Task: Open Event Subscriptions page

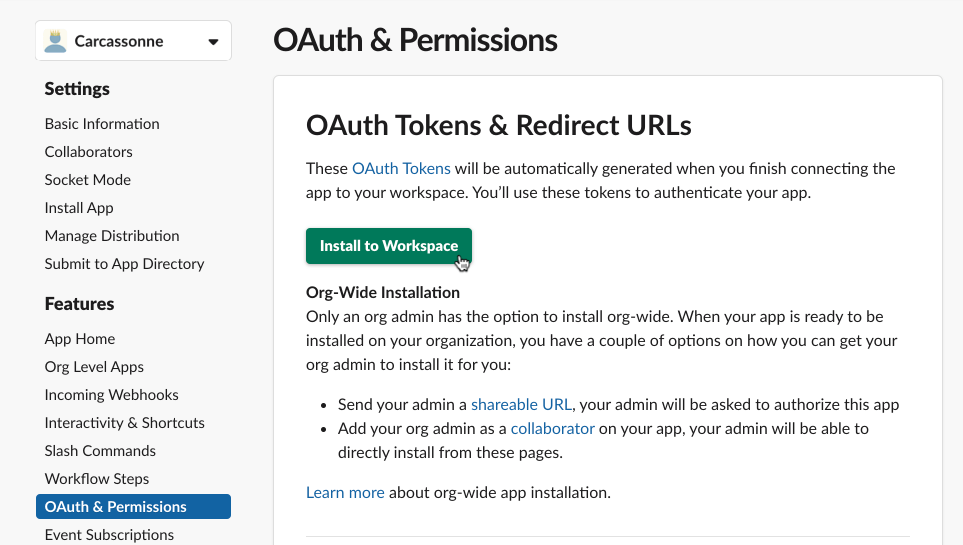Action: pyautogui.click(x=109, y=535)
